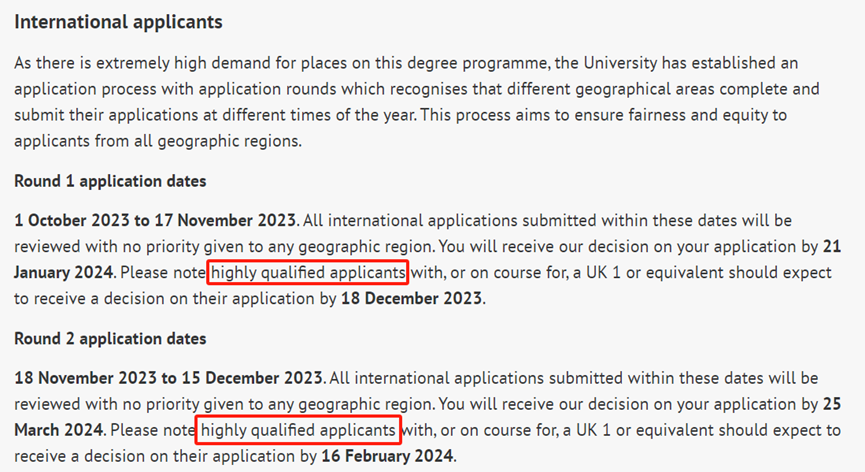Click the bold "March 2024" text

[59, 430]
